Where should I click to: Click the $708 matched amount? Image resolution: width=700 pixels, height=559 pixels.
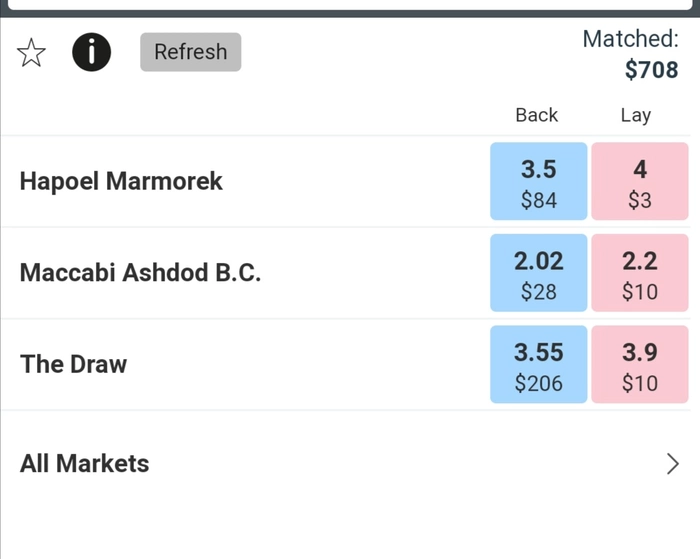pos(651,70)
